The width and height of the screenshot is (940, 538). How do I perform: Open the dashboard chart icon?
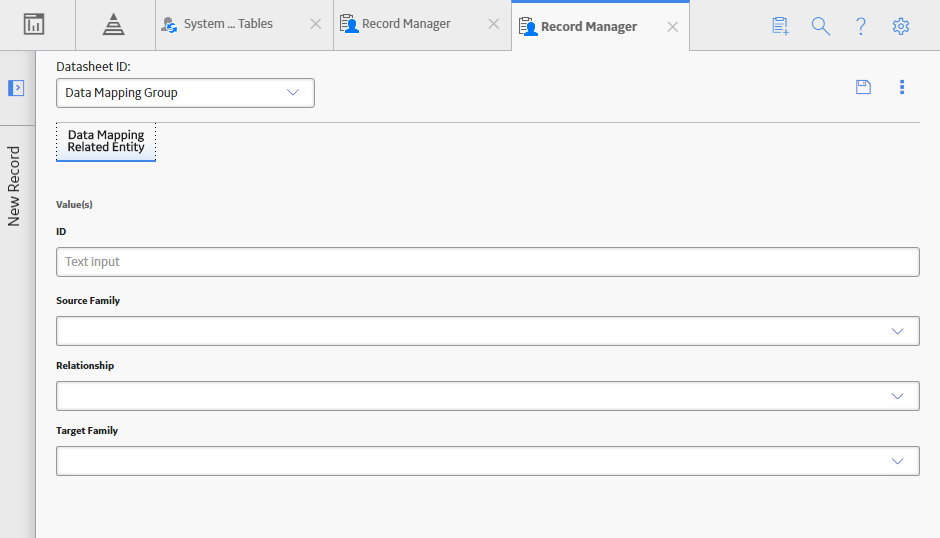pyautogui.click(x=34, y=25)
